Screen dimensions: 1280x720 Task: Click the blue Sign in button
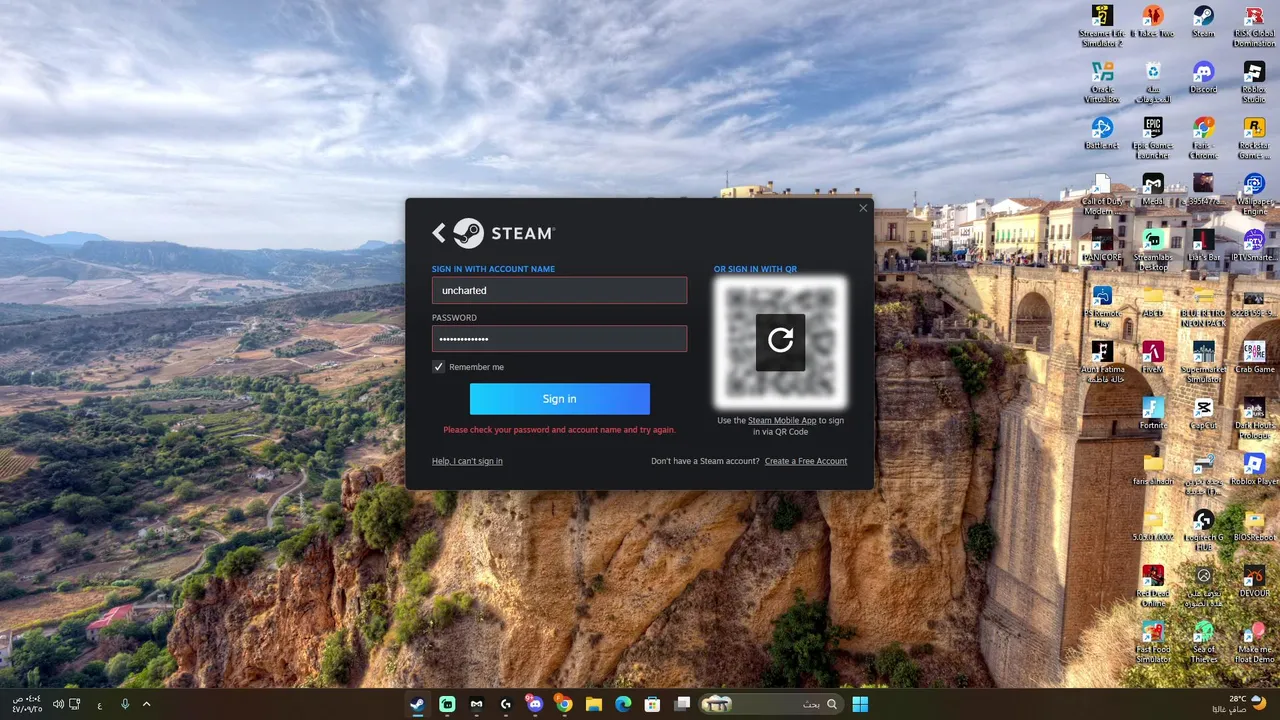(x=559, y=399)
